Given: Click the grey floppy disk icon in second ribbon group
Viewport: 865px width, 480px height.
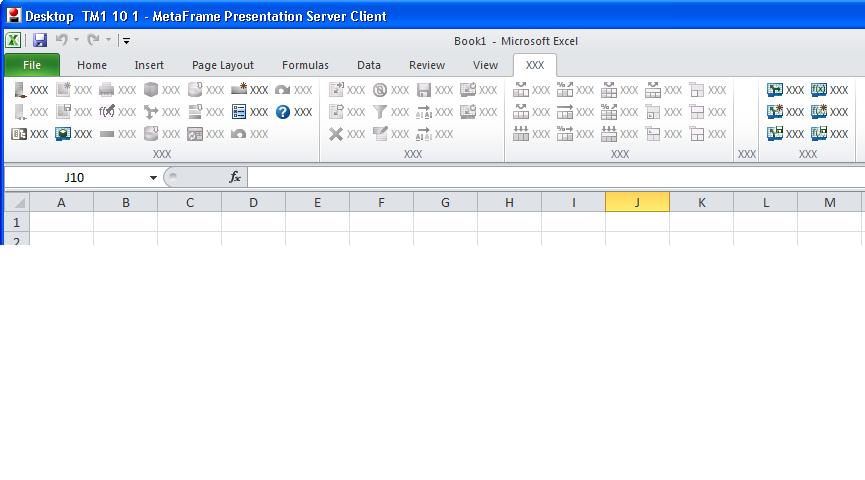Looking at the screenshot, I should point(424,90).
